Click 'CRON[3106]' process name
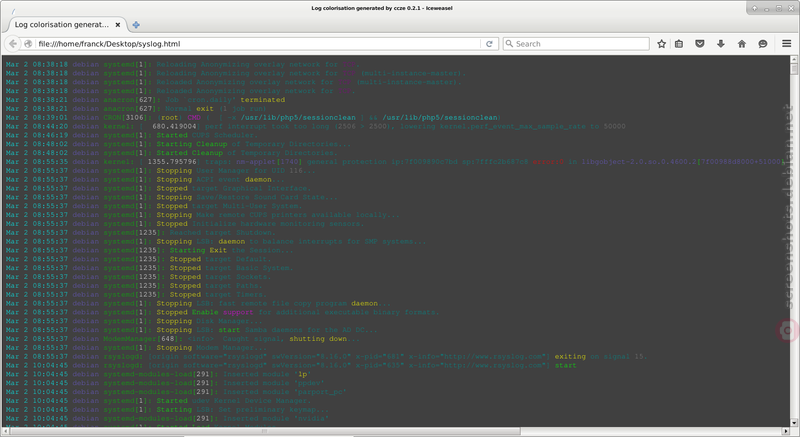The height and width of the screenshot is (437, 800). click(x=126, y=117)
